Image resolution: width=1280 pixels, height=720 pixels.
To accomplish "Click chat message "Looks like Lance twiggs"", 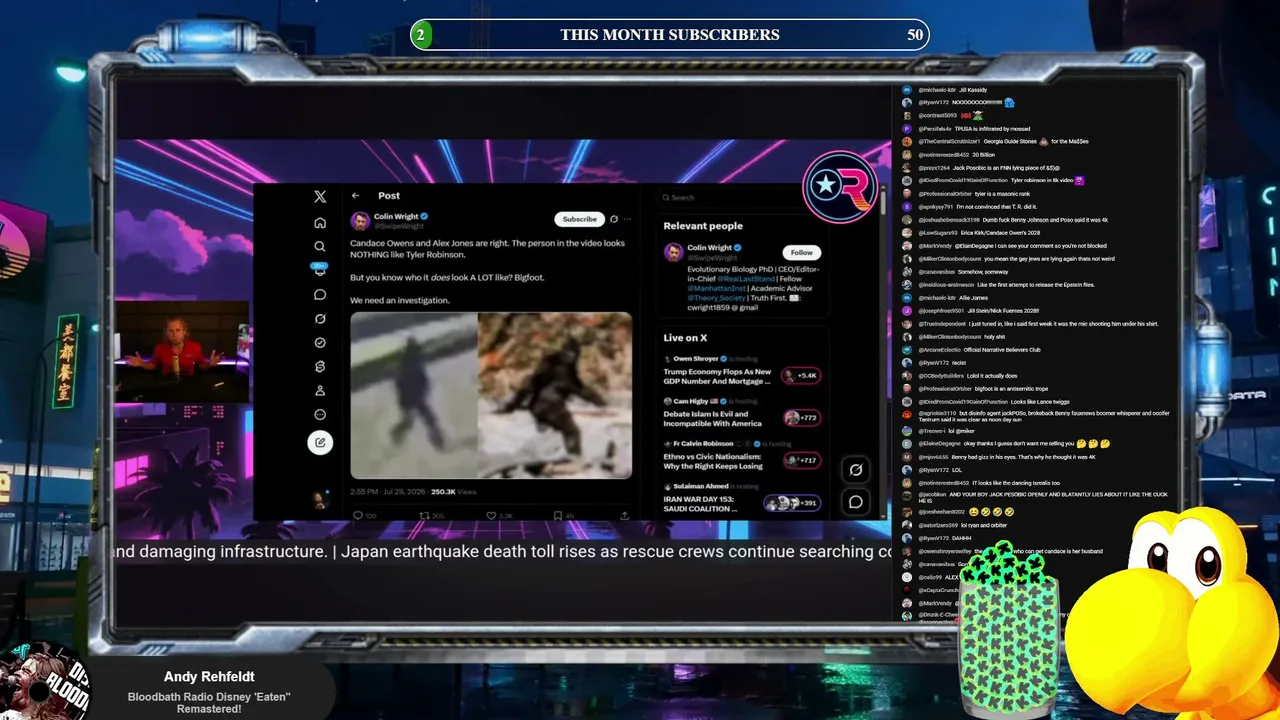I will (1040, 401).
